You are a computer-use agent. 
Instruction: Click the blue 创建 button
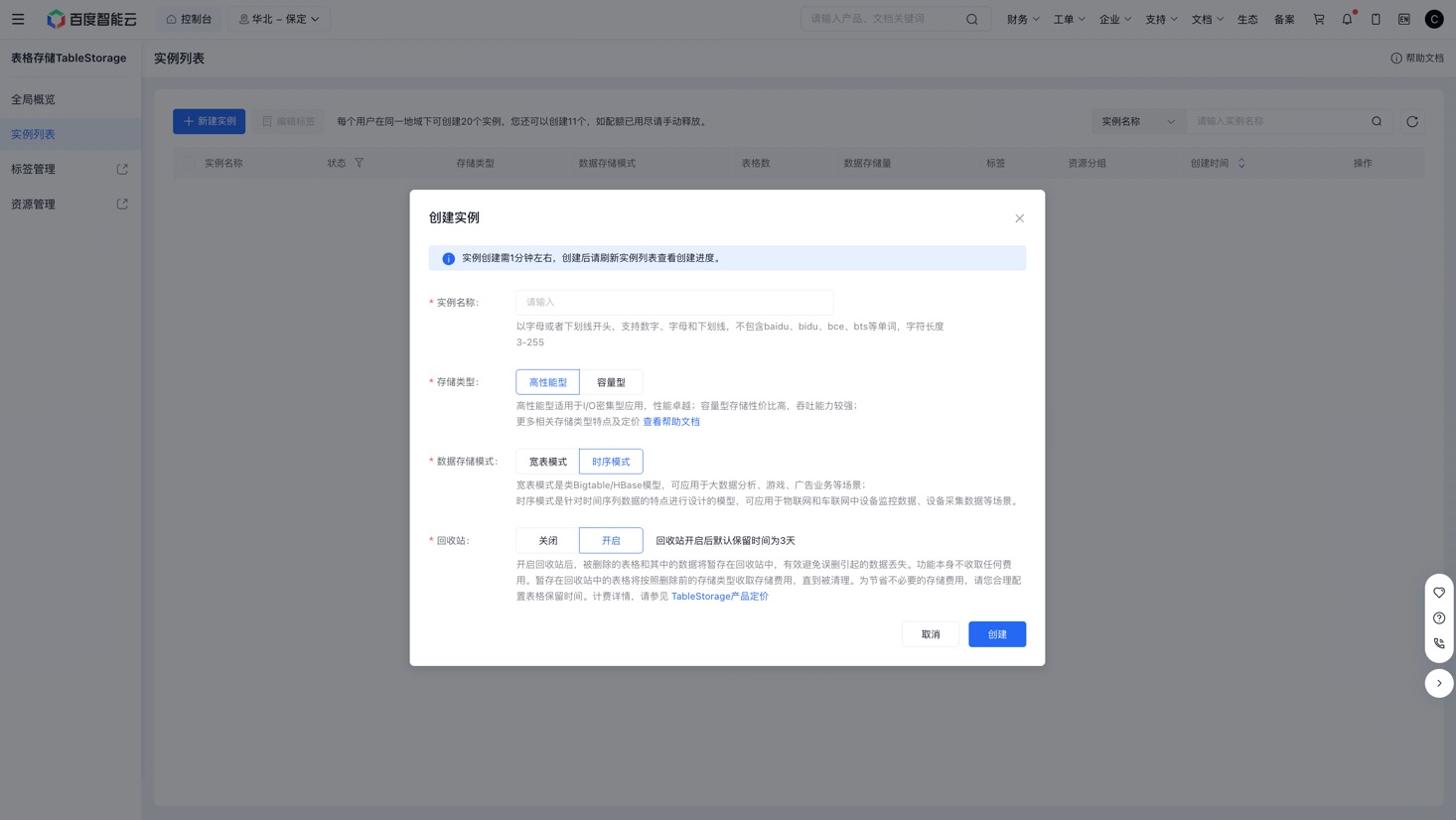pos(996,634)
